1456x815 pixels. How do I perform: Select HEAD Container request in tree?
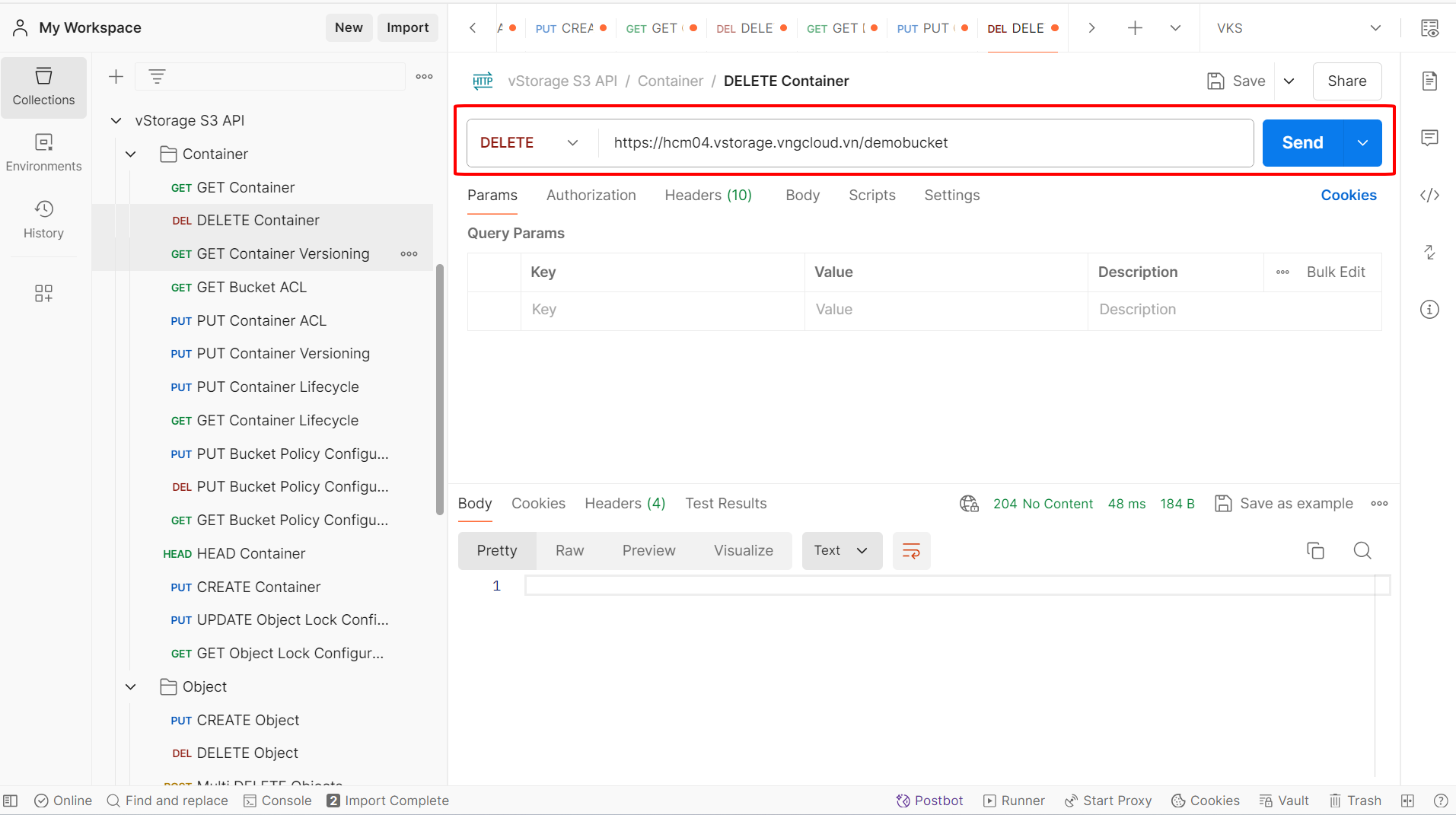(250, 553)
